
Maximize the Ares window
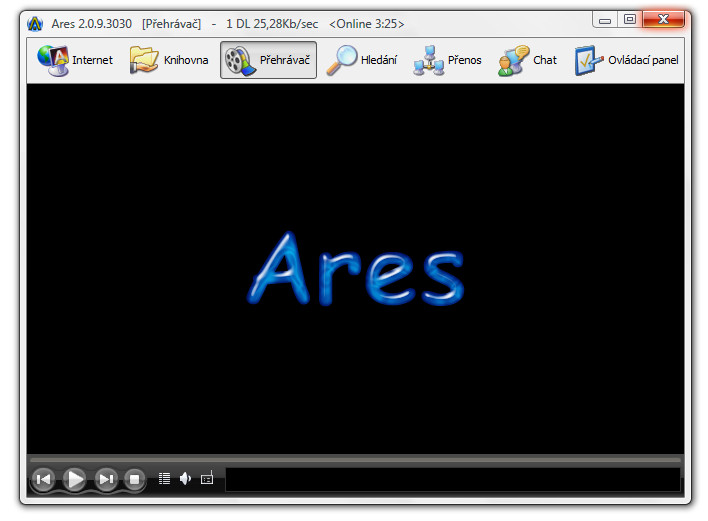coord(630,19)
